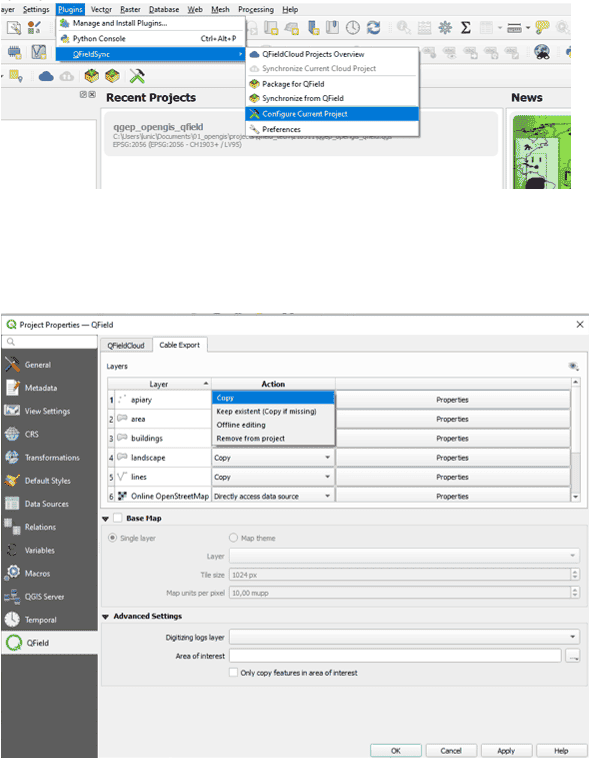The height and width of the screenshot is (761, 591).
Task: Open Action dropdown for Online OpenStreetMap
Action: tap(273, 496)
